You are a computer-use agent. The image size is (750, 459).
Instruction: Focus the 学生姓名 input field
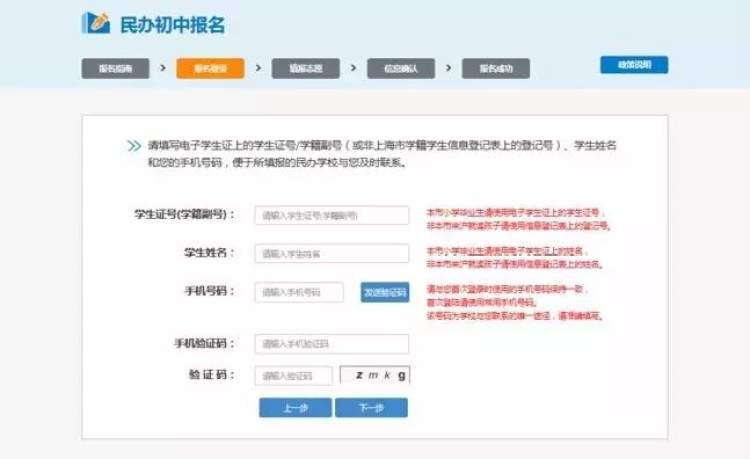332,254
